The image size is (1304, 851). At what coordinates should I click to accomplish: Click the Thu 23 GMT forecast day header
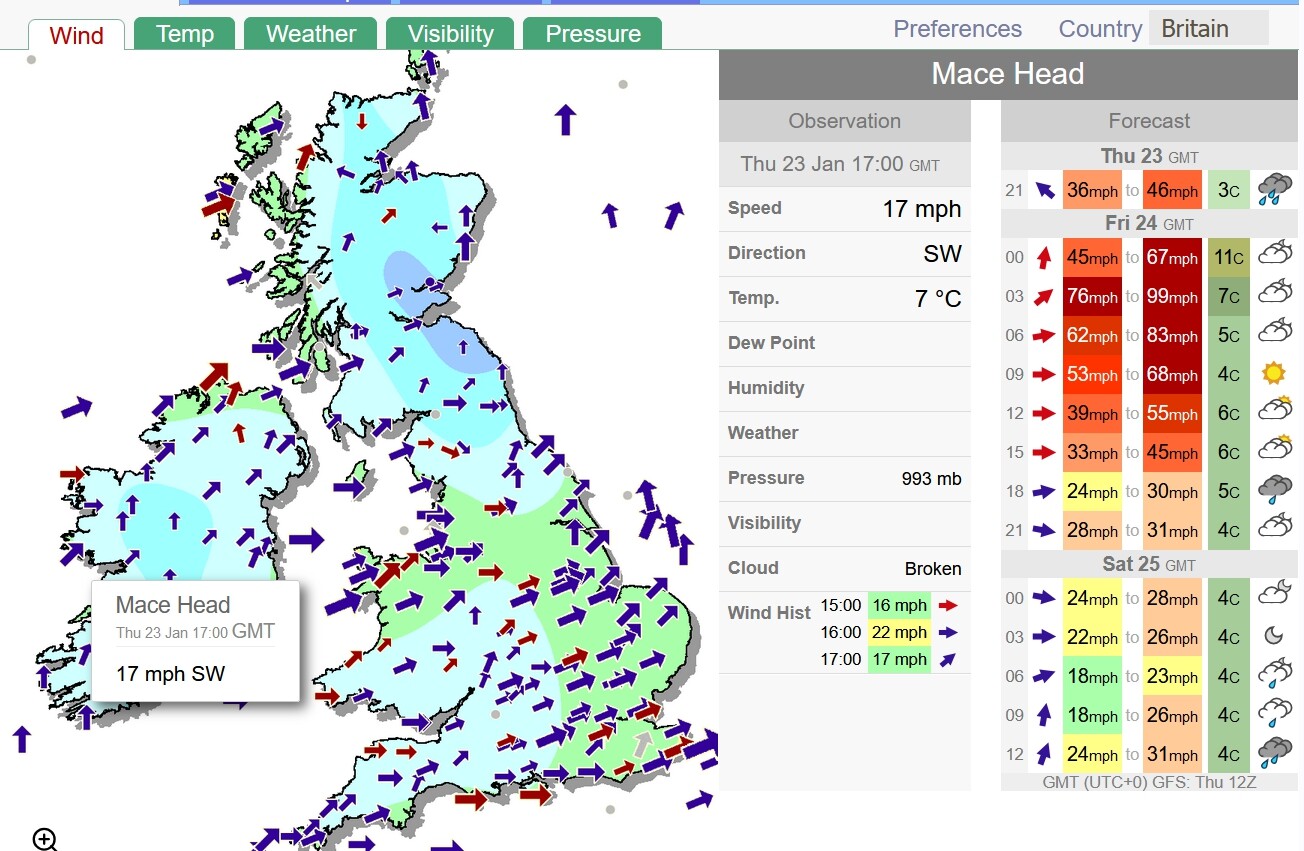pos(1149,157)
